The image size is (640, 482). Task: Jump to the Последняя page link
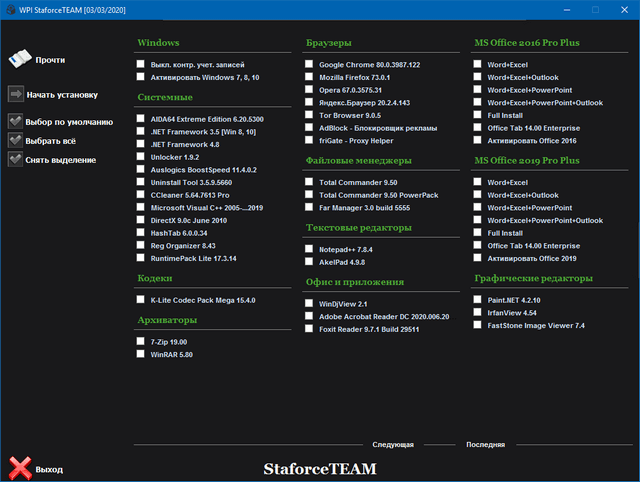click(x=486, y=444)
